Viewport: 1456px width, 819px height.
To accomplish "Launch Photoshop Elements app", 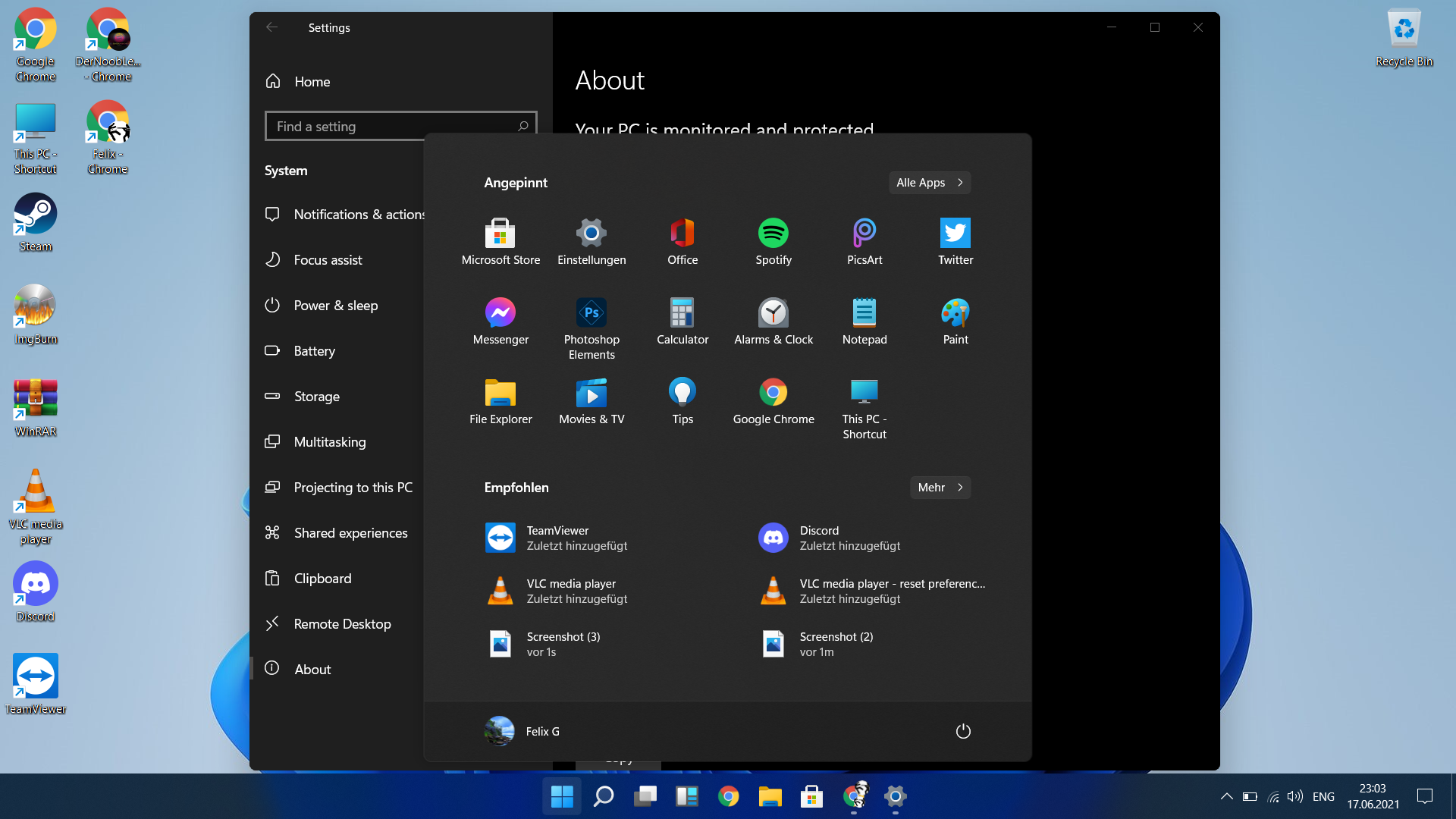I will [592, 312].
